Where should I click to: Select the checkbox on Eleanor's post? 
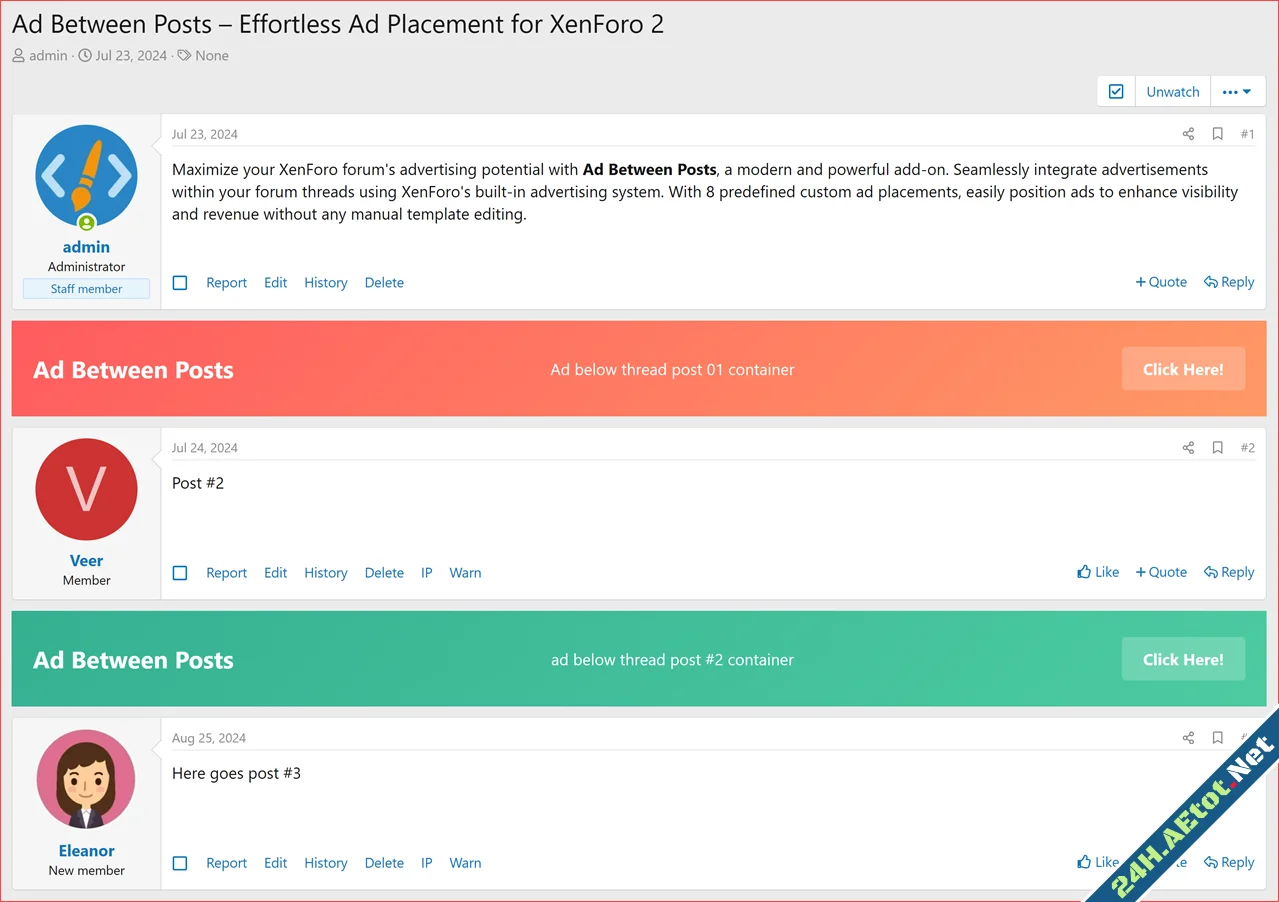point(180,863)
